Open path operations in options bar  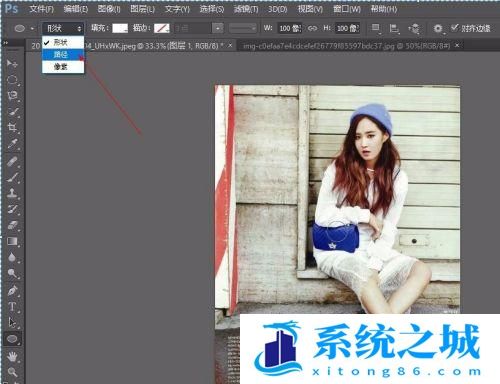[376, 28]
